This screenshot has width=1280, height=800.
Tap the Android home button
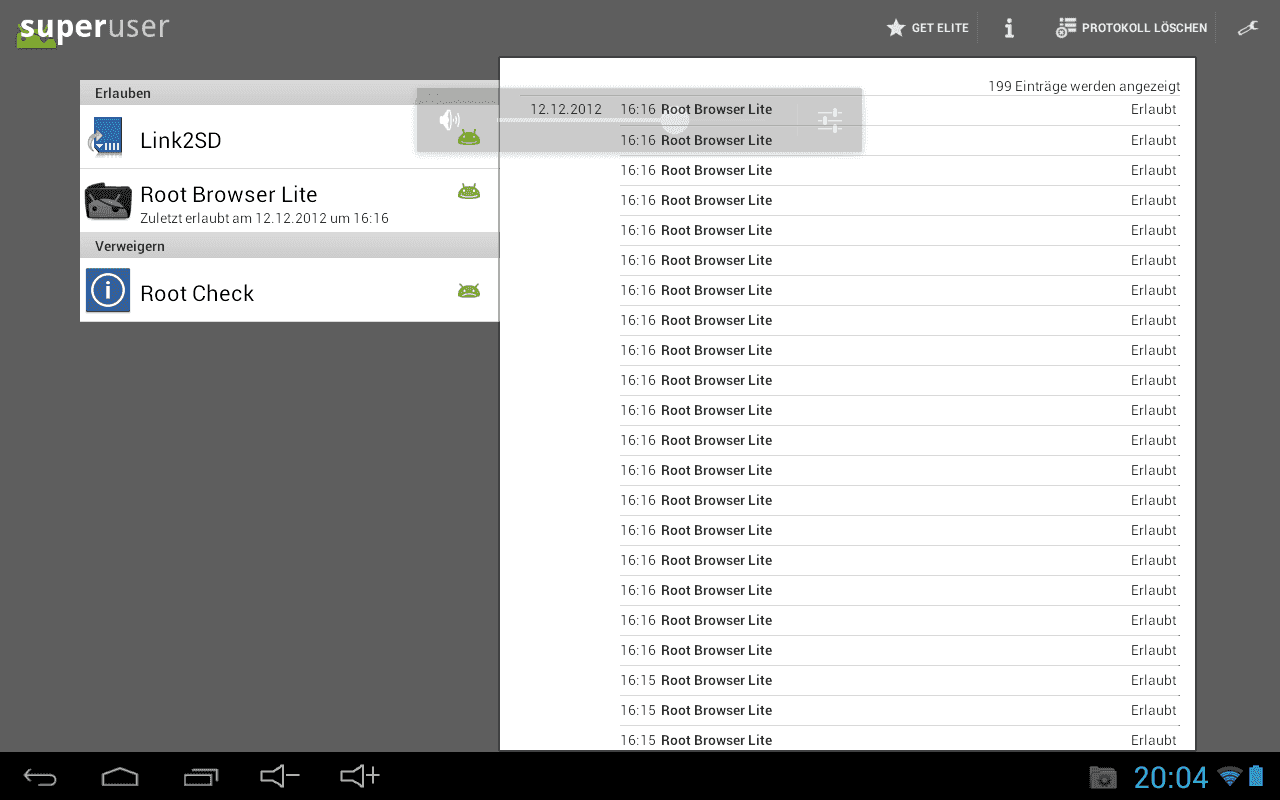point(120,776)
